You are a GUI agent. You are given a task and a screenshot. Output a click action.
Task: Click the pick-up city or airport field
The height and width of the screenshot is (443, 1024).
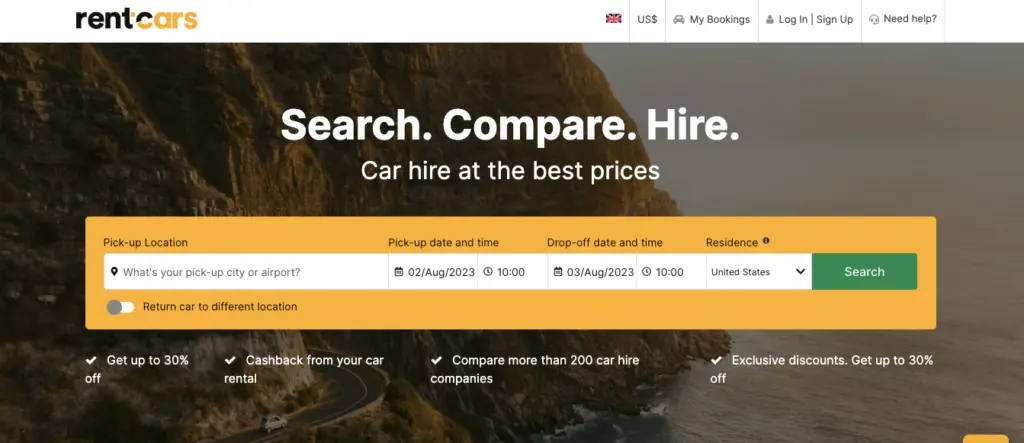(246, 272)
